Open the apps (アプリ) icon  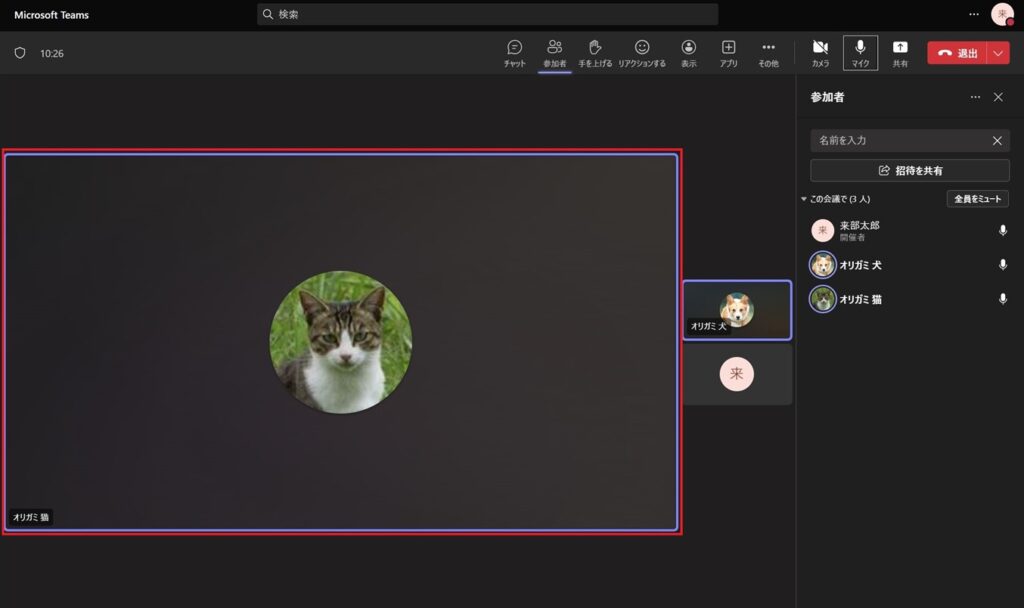point(729,52)
